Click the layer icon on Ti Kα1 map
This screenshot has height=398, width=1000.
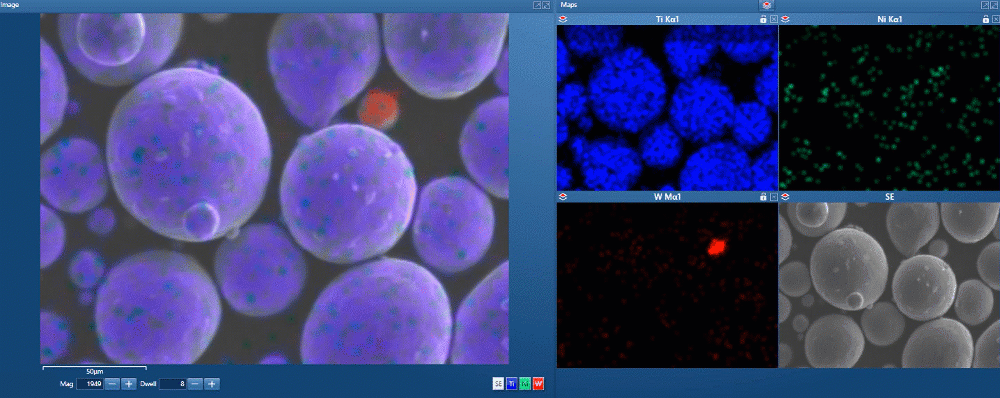(x=562, y=19)
